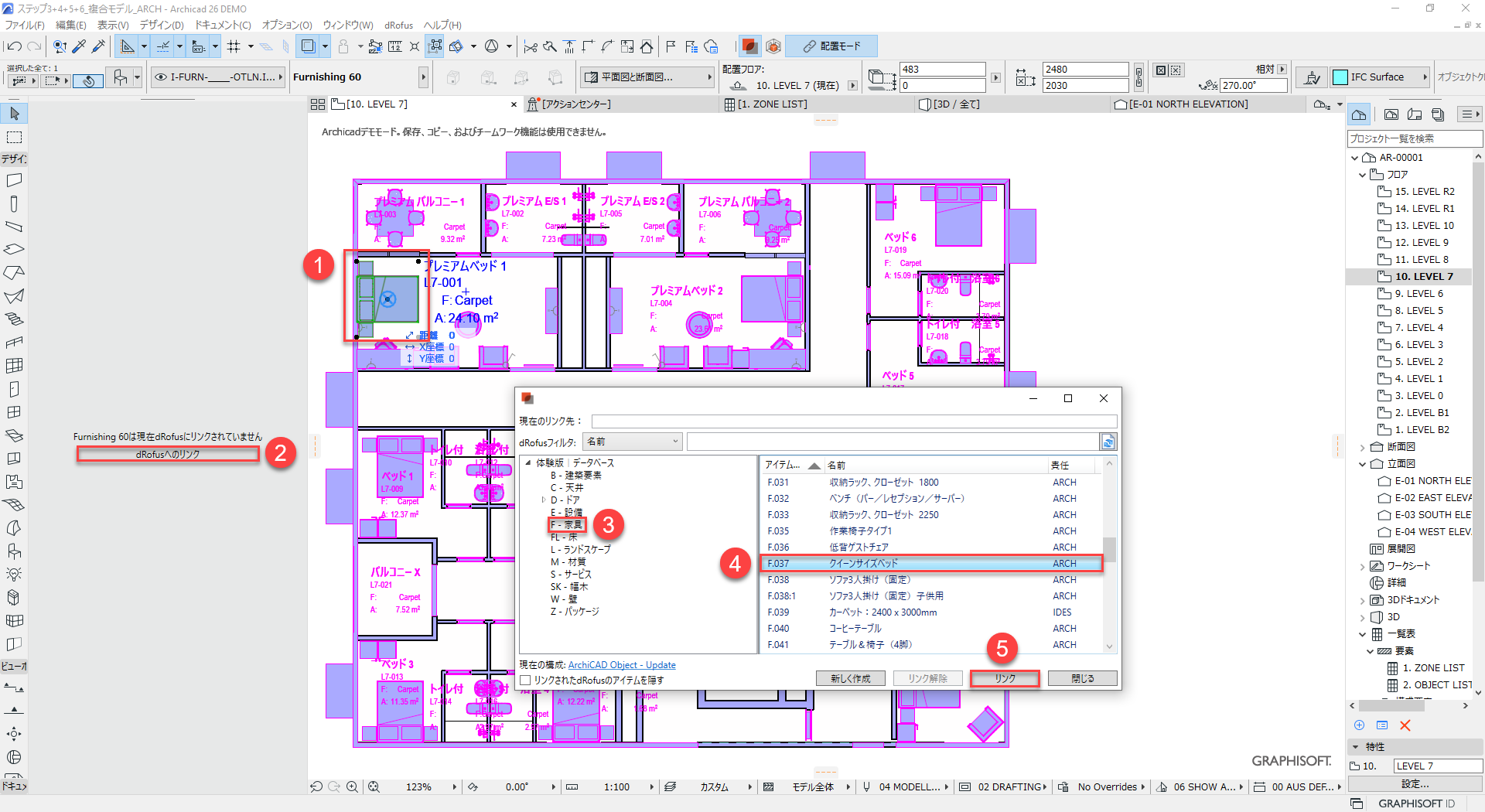
Task: Toggle the chain link for object dimensions
Action: point(1138,77)
